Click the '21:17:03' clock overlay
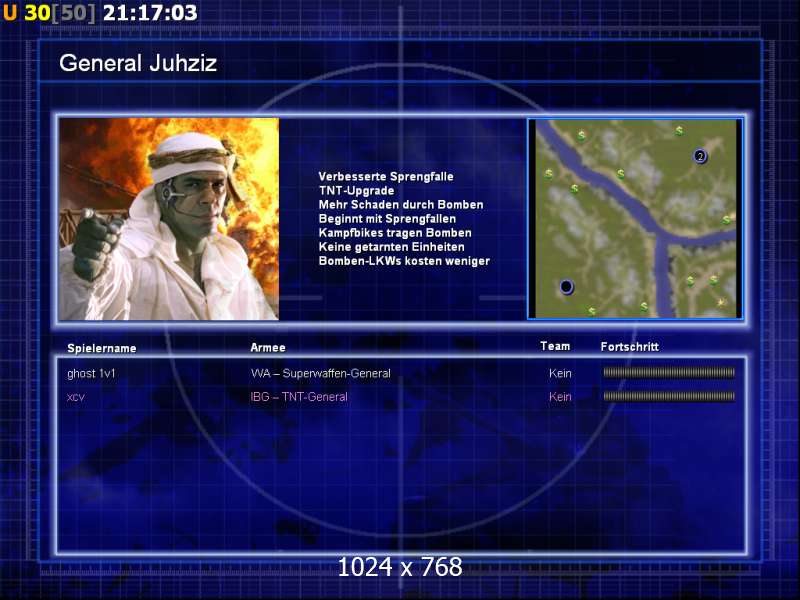The height and width of the screenshot is (600, 800). [x=150, y=13]
